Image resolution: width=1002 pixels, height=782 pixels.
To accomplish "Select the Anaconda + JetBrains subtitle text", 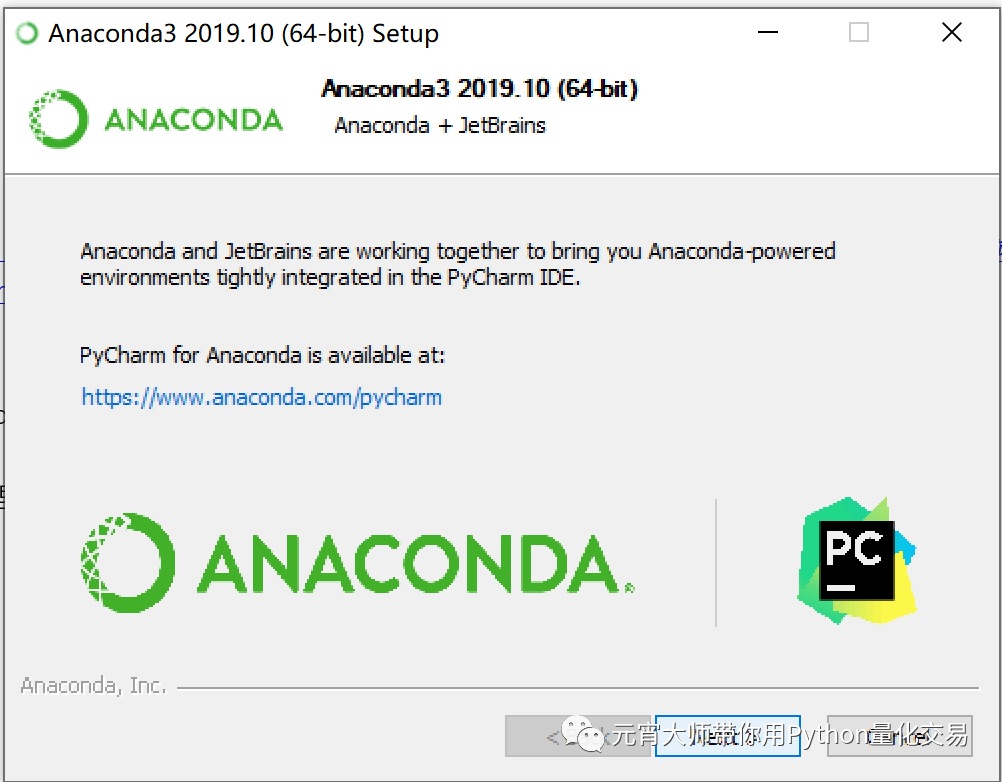I will point(440,125).
